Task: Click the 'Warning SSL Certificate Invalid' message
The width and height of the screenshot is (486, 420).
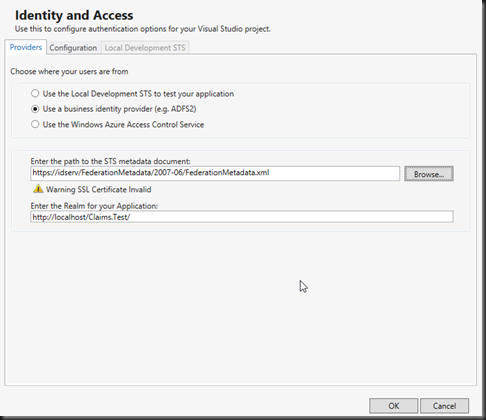Action: 99,189
